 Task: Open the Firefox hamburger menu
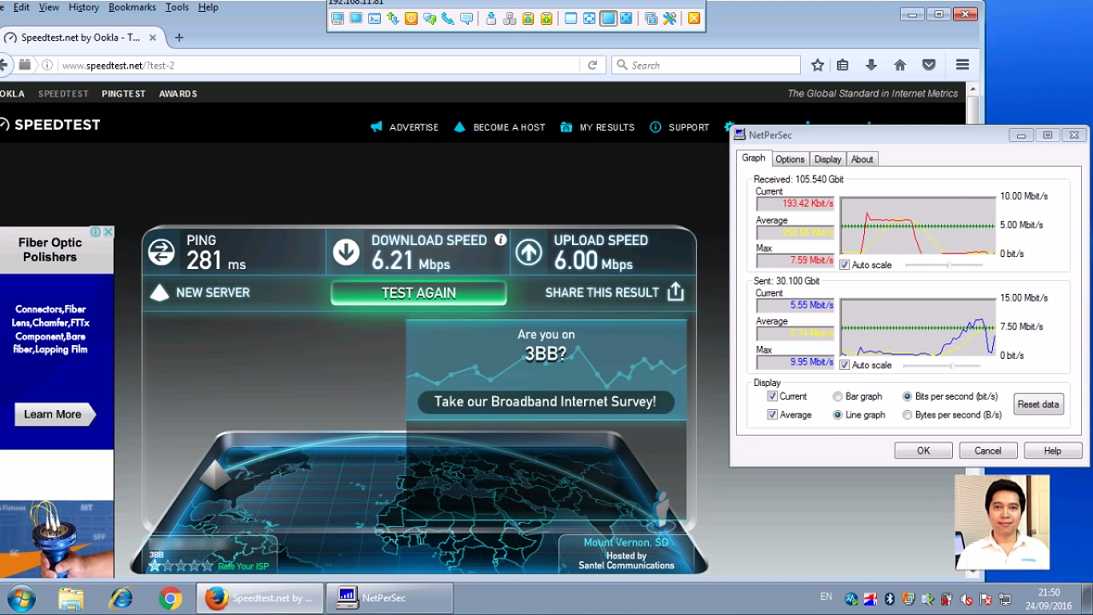point(962,65)
